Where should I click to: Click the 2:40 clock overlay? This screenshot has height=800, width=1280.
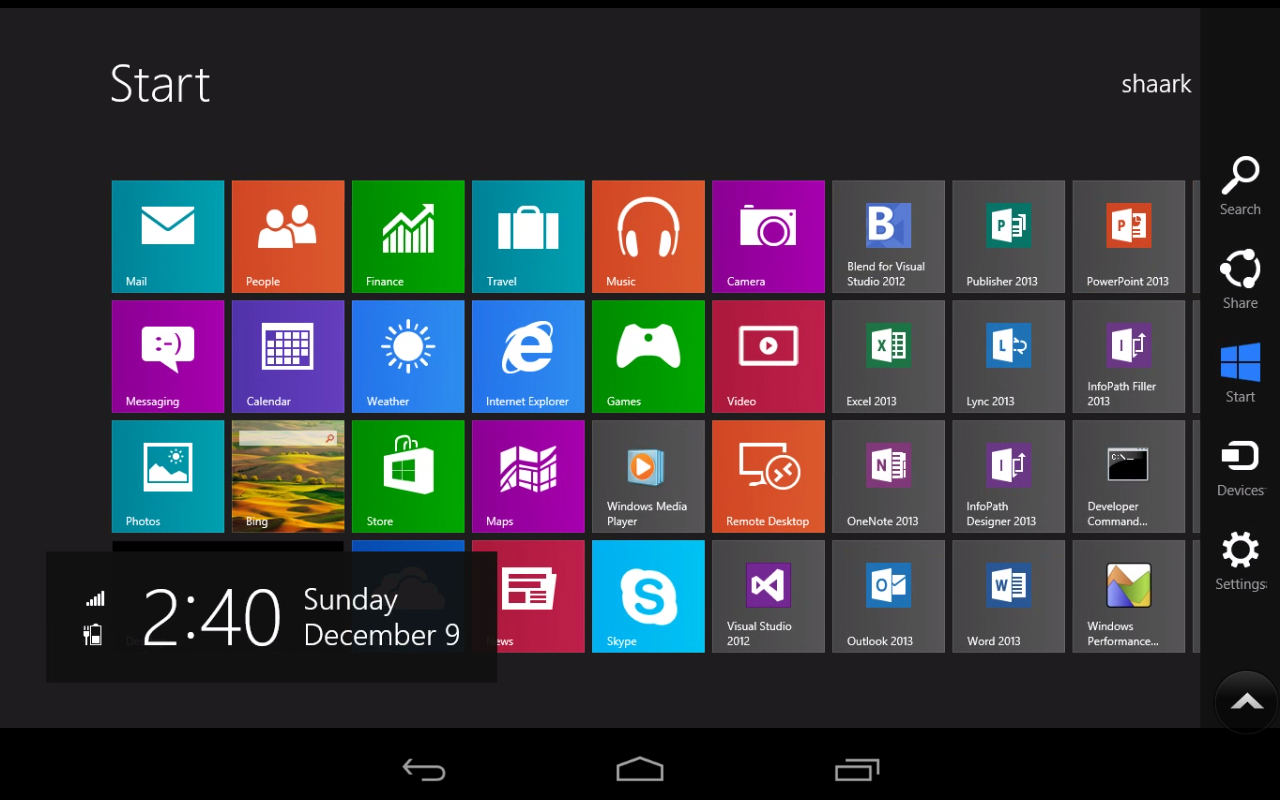(212, 617)
